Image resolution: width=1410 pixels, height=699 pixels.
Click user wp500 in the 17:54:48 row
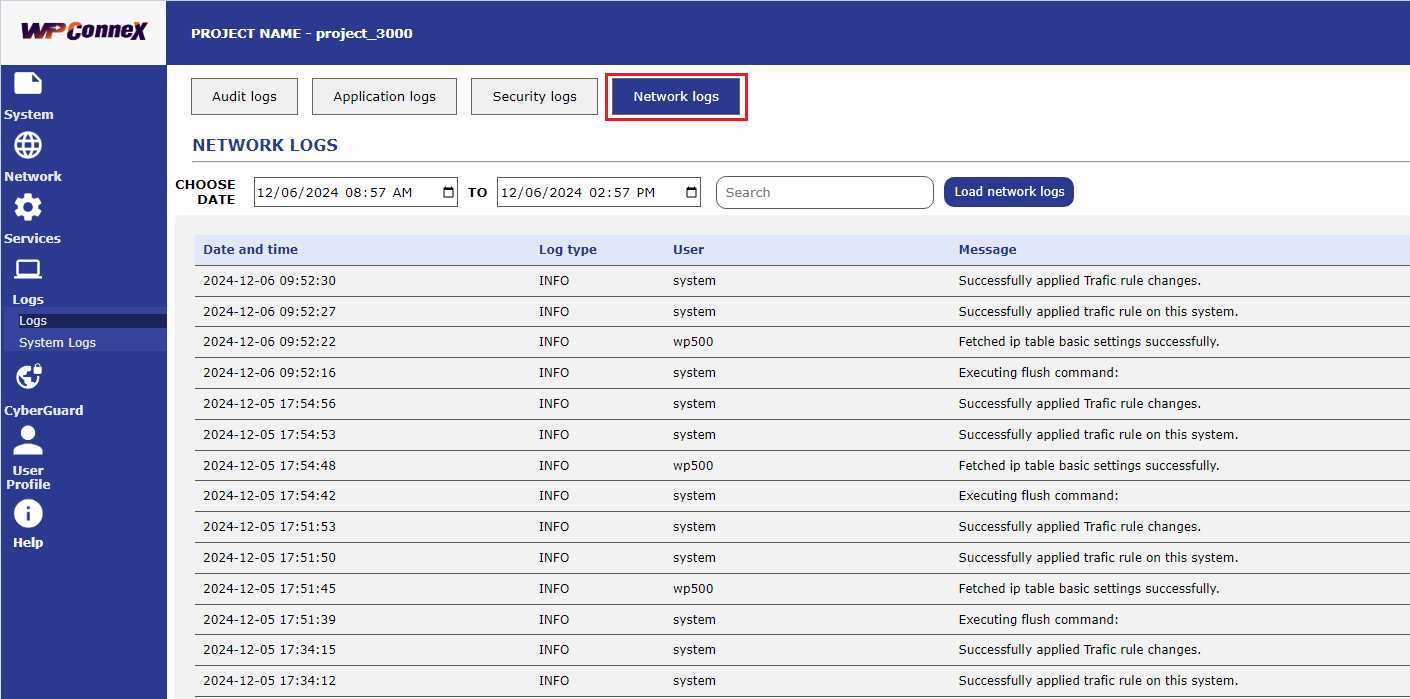coord(693,466)
